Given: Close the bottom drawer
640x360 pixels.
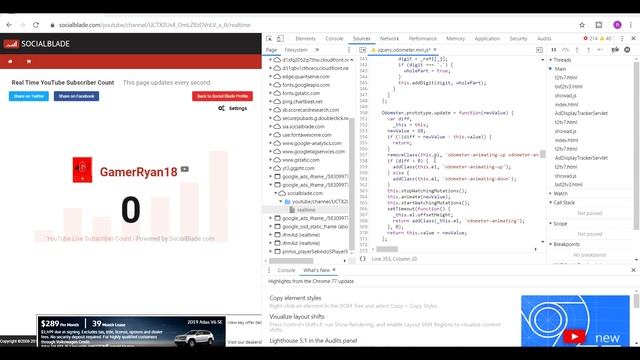Looking at the screenshot, I should tap(633, 270).
